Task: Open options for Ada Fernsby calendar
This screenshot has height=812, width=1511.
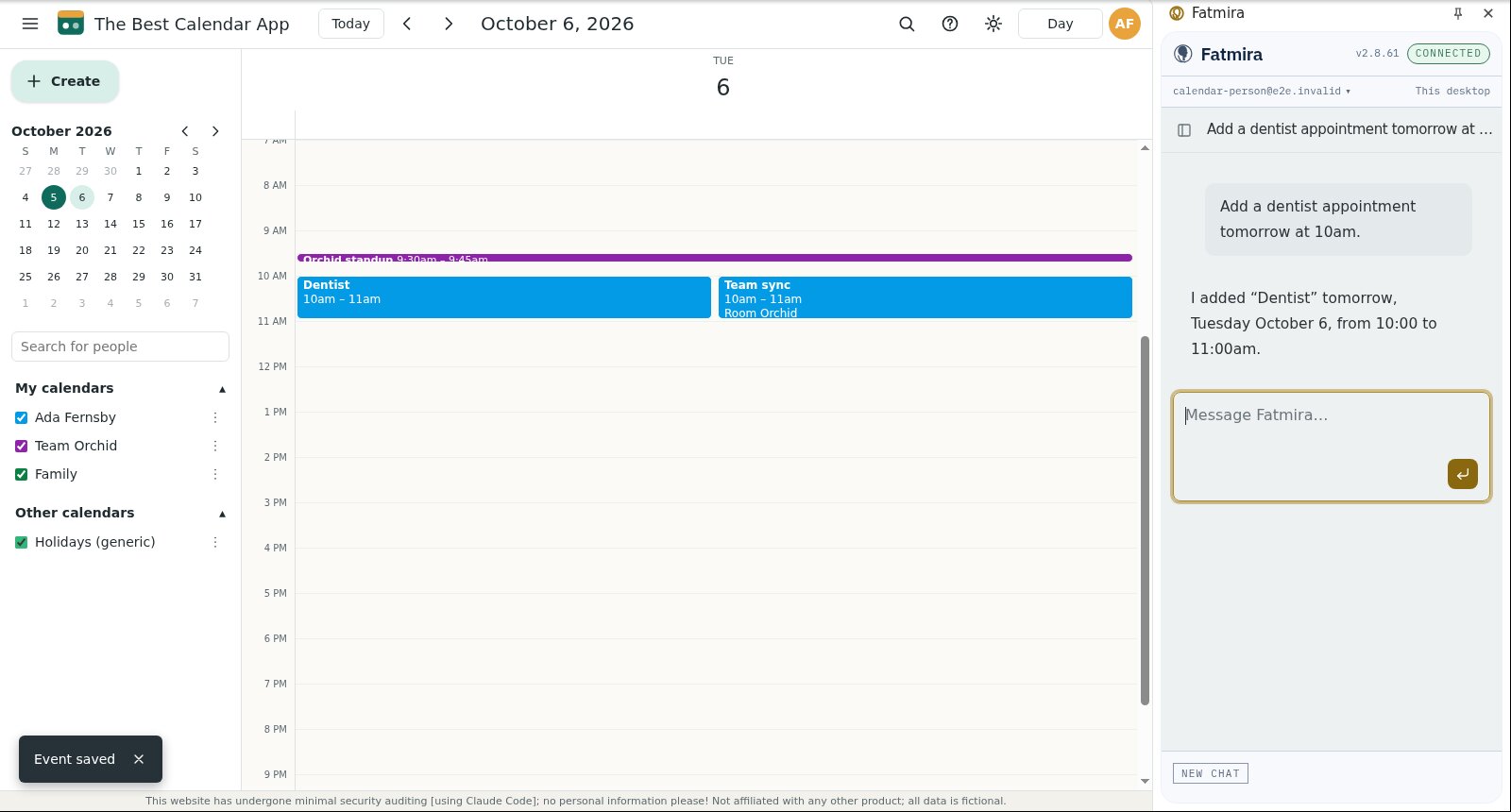Action: click(215, 417)
